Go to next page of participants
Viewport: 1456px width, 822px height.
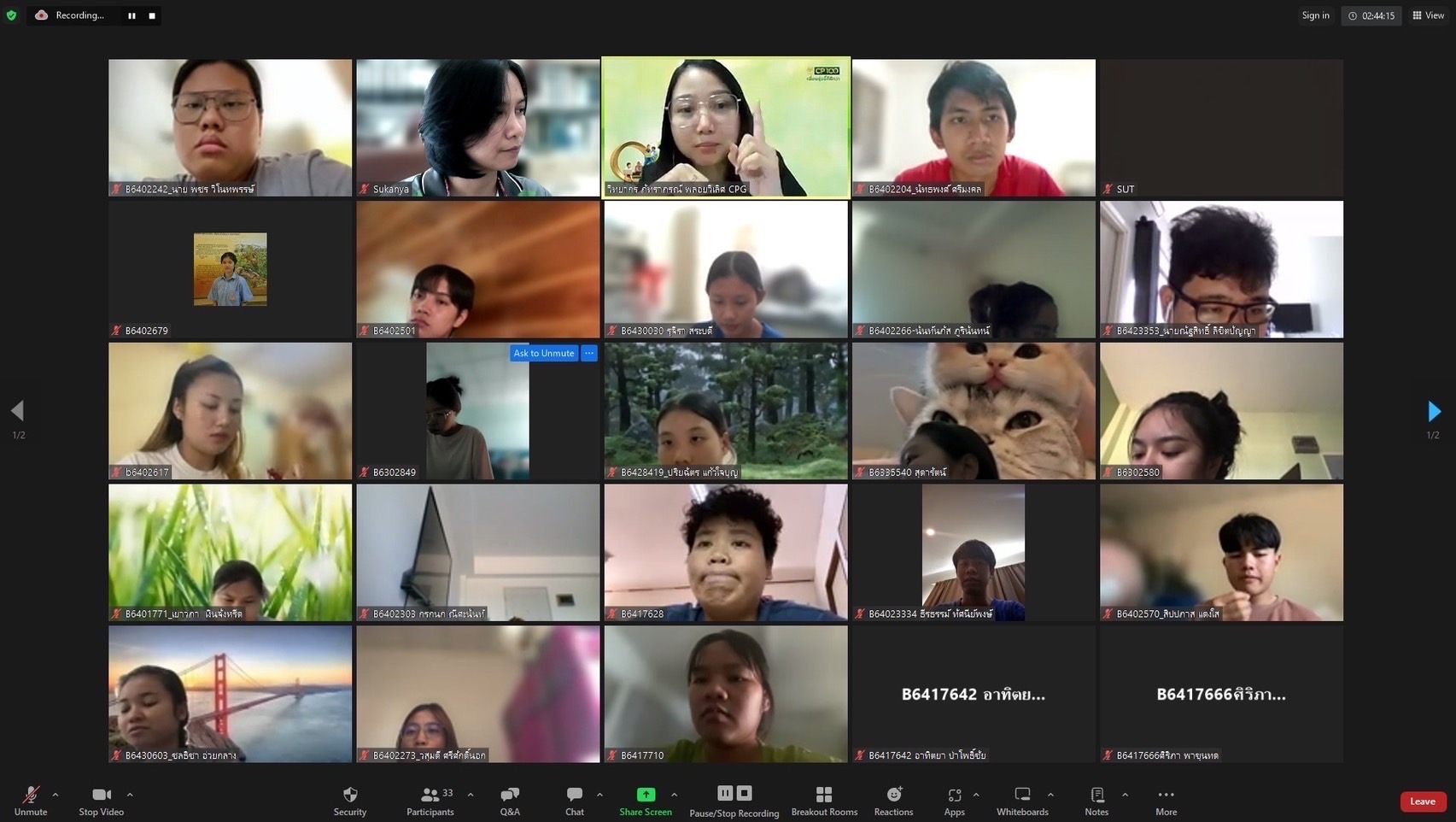[x=1434, y=411]
